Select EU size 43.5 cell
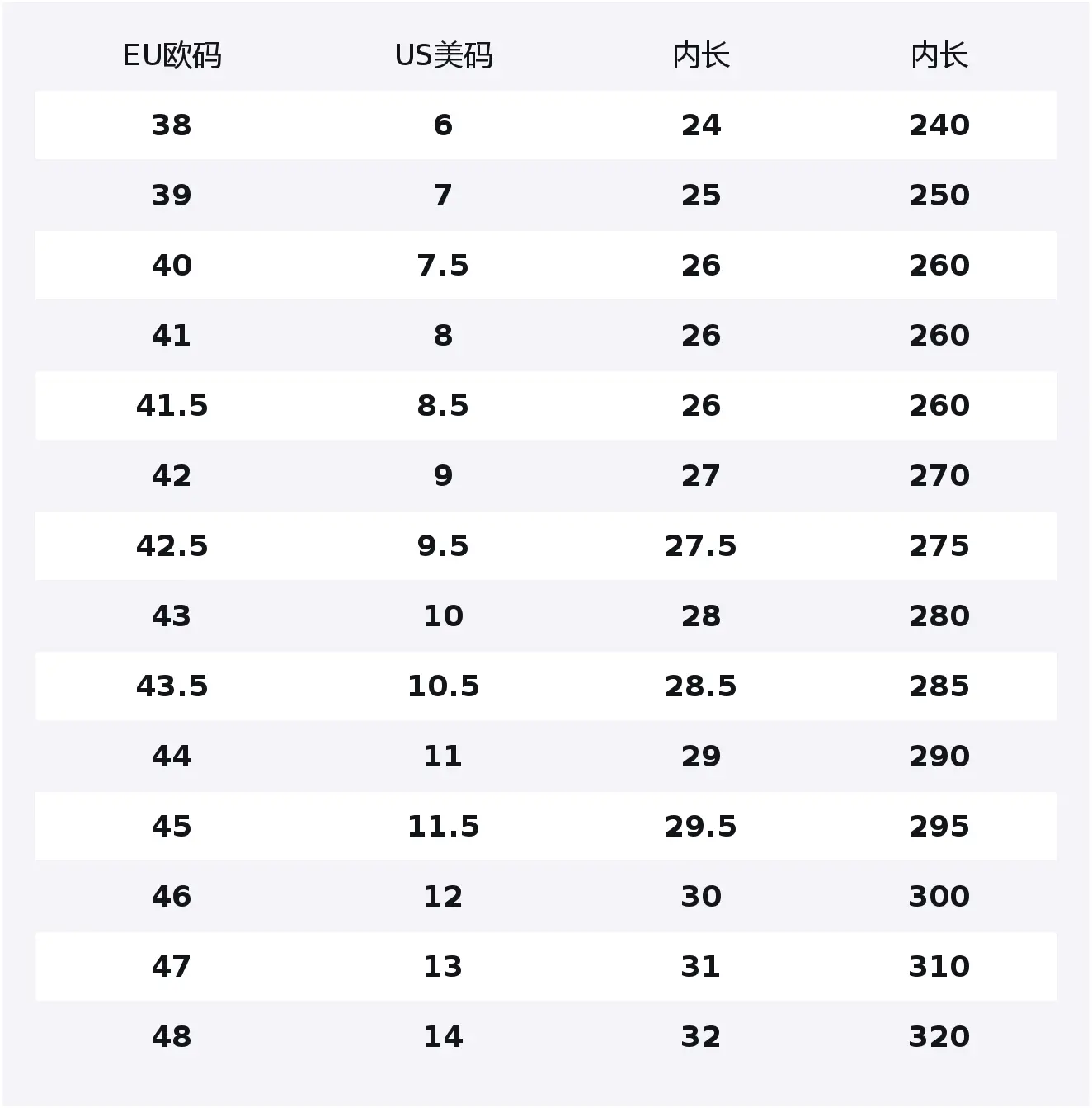The height and width of the screenshot is (1108, 1092). pyautogui.click(x=172, y=686)
